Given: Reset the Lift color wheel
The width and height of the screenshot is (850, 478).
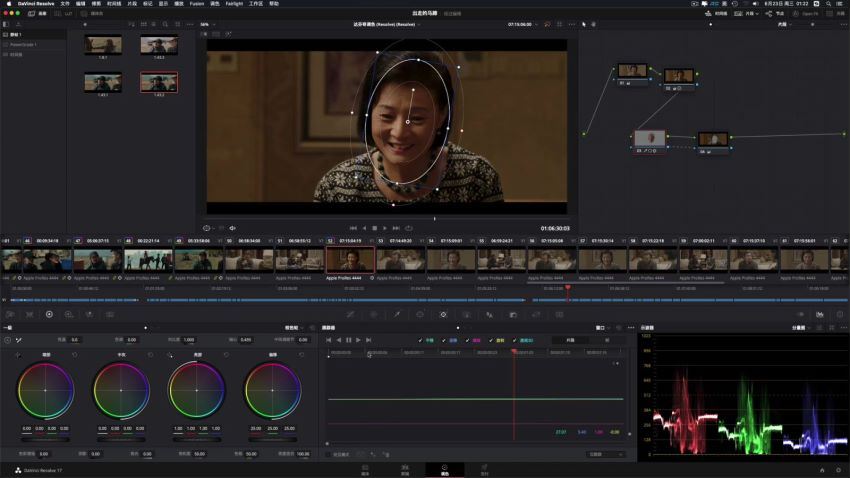Looking at the screenshot, I should (x=75, y=355).
